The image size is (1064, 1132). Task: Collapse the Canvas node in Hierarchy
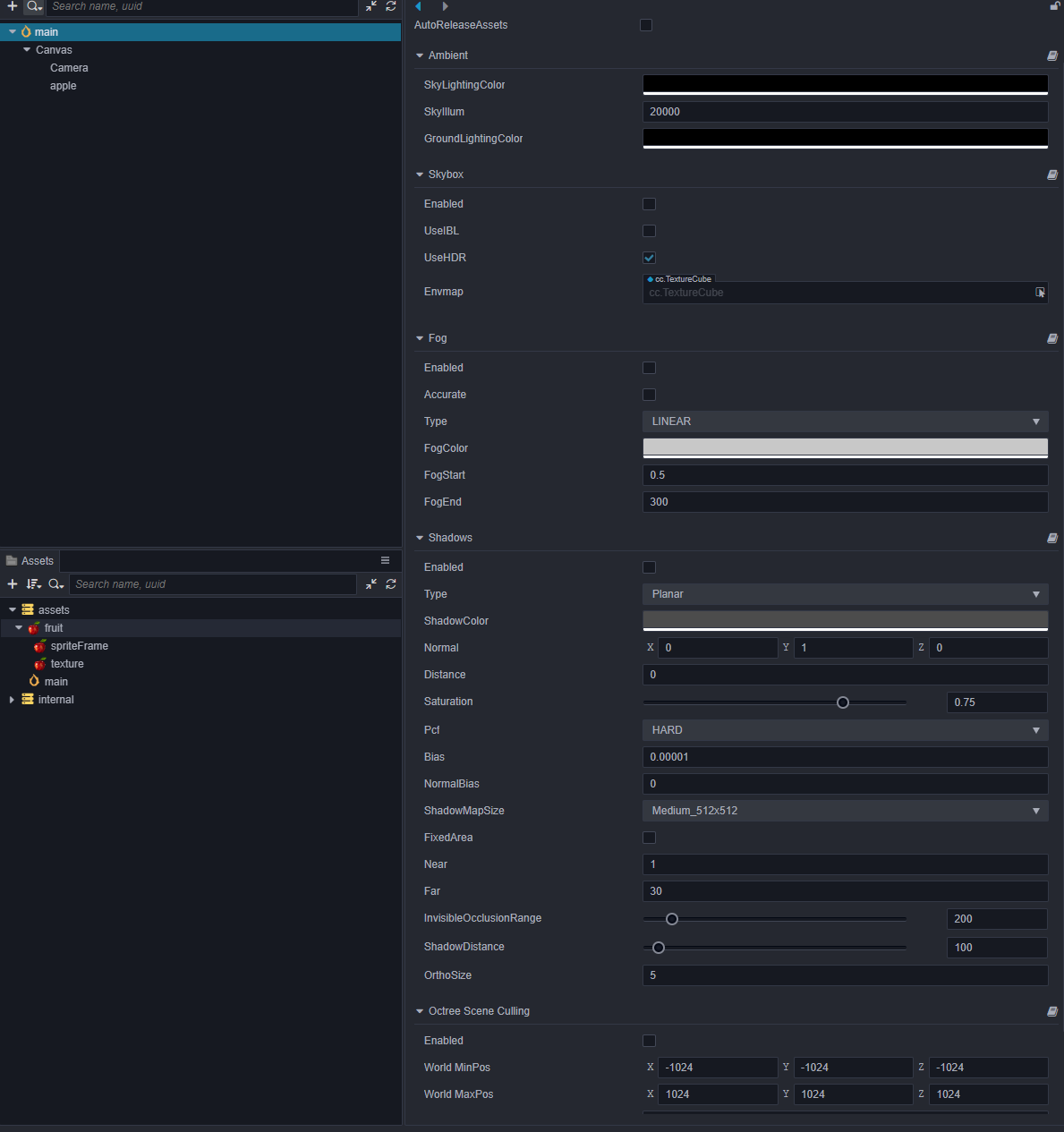click(x=27, y=50)
